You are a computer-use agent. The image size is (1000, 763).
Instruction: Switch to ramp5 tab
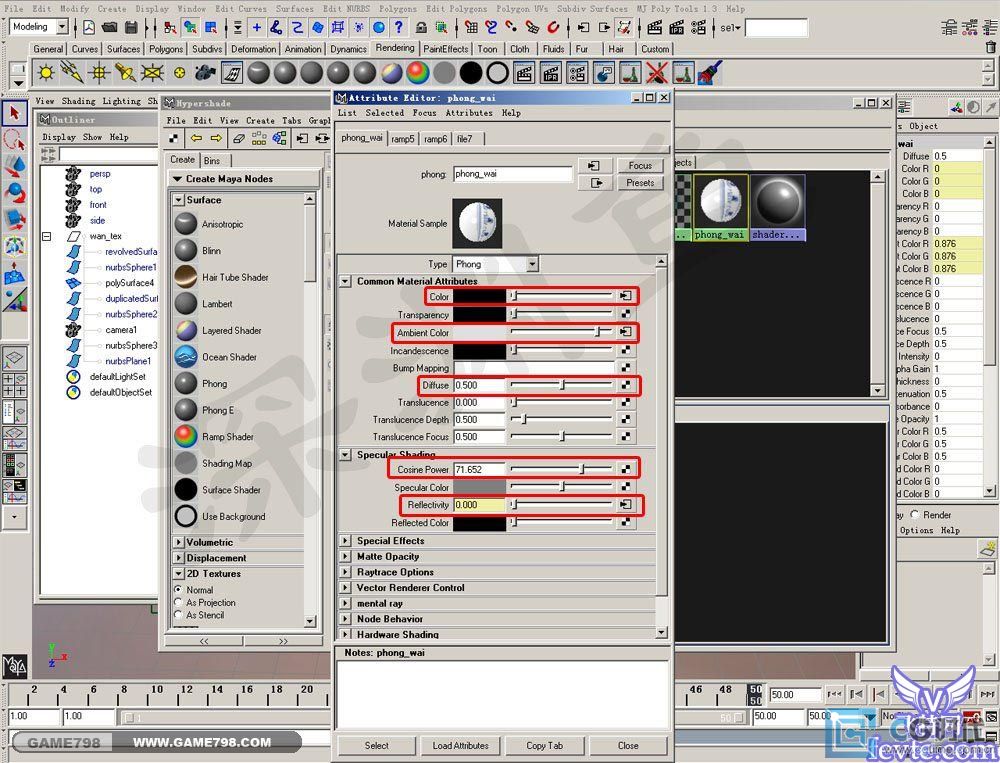pos(403,138)
